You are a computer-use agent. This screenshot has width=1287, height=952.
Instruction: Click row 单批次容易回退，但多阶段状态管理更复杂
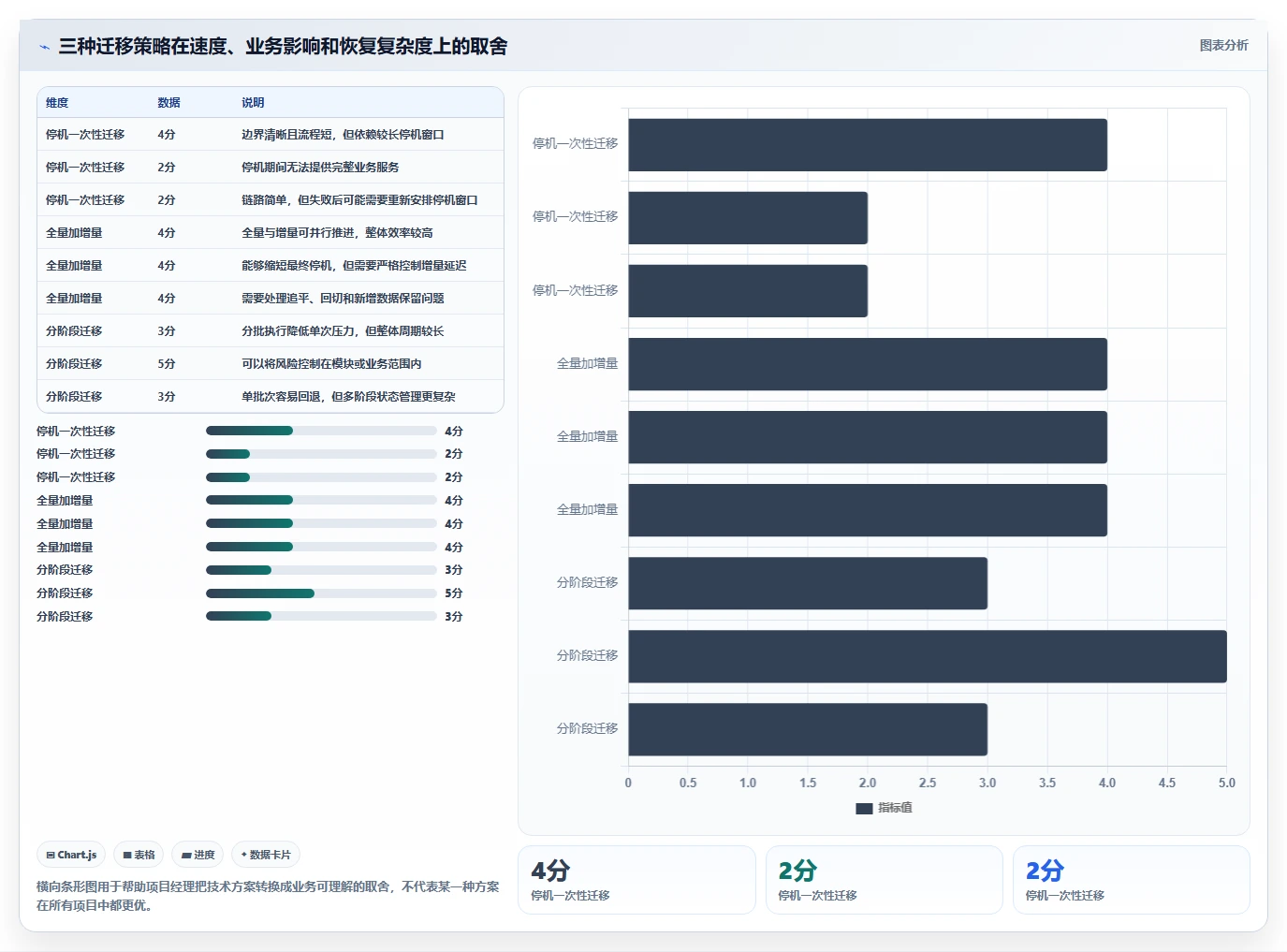click(271, 397)
